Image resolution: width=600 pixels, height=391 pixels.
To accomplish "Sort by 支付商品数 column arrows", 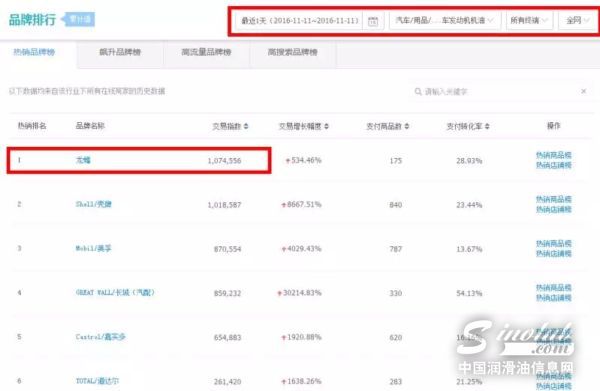I will [x=407, y=126].
